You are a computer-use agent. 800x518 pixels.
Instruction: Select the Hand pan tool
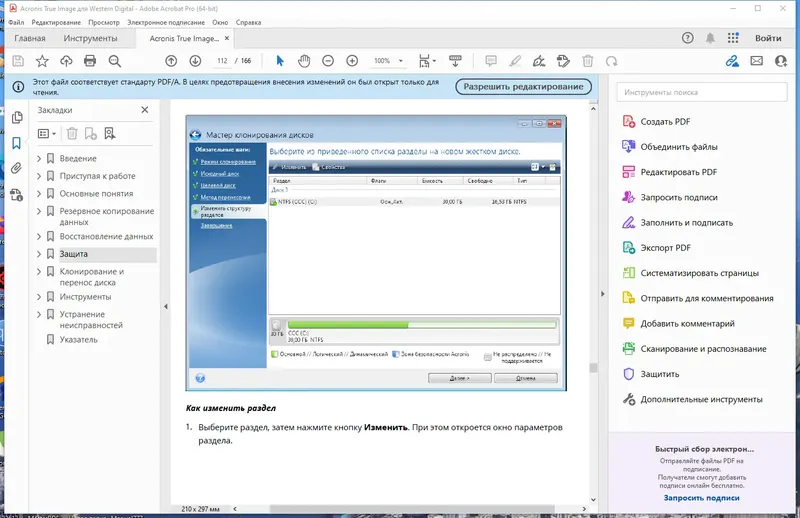304,61
